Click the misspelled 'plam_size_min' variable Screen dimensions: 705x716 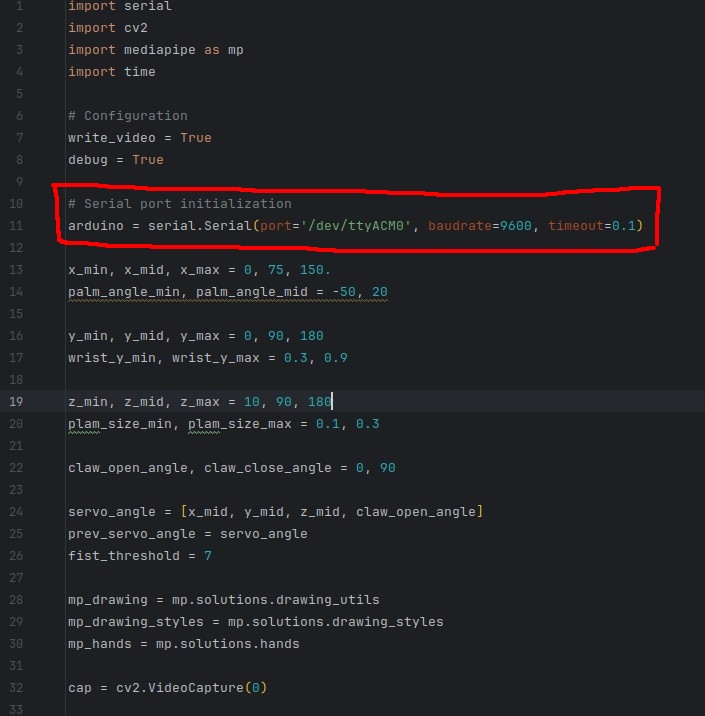[x=120, y=424]
